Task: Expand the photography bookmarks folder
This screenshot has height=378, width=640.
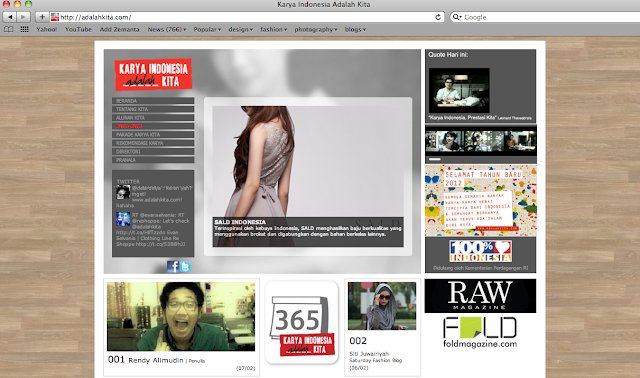Action: tap(316, 29)
